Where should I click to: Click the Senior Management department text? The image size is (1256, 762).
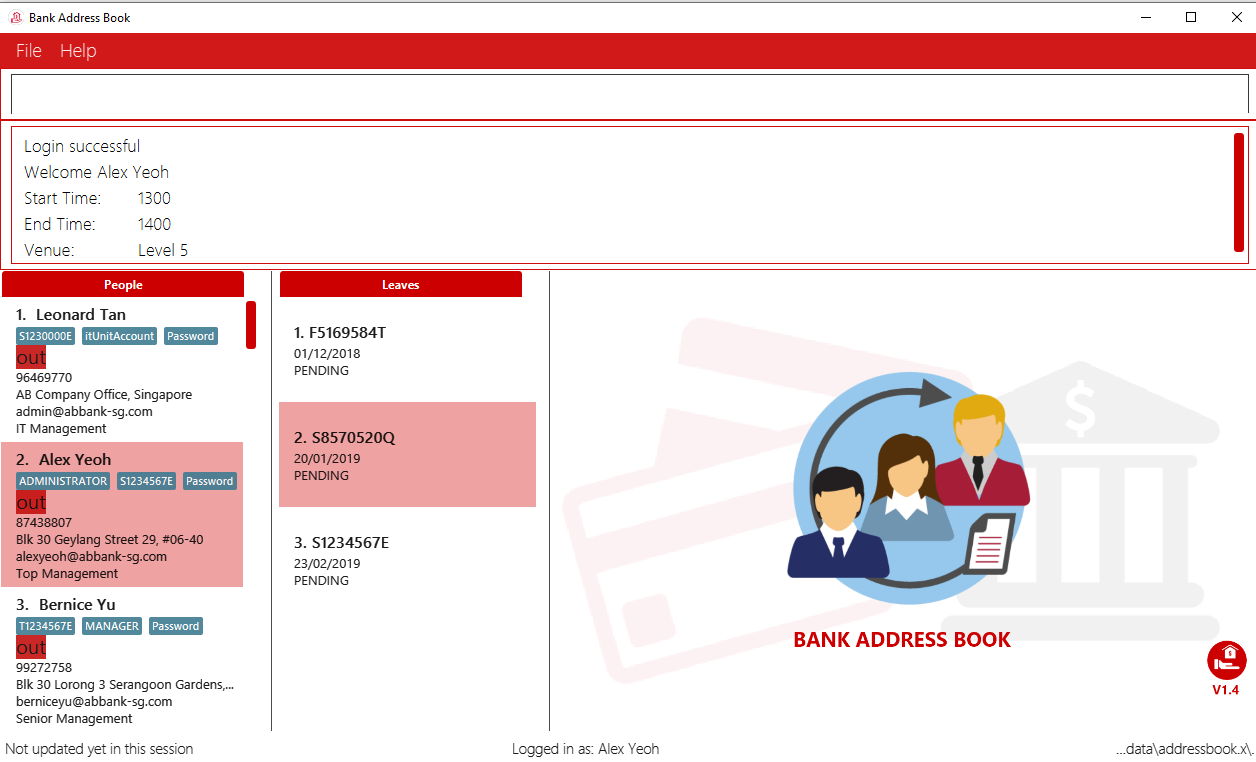coord(74,718)
